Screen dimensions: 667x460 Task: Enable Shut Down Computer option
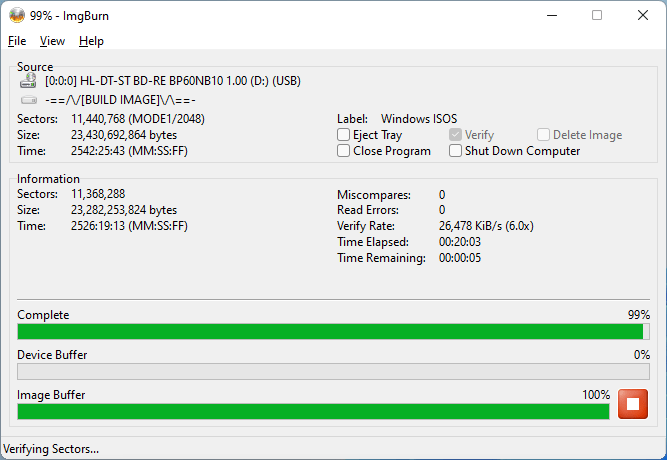(455, 151)
